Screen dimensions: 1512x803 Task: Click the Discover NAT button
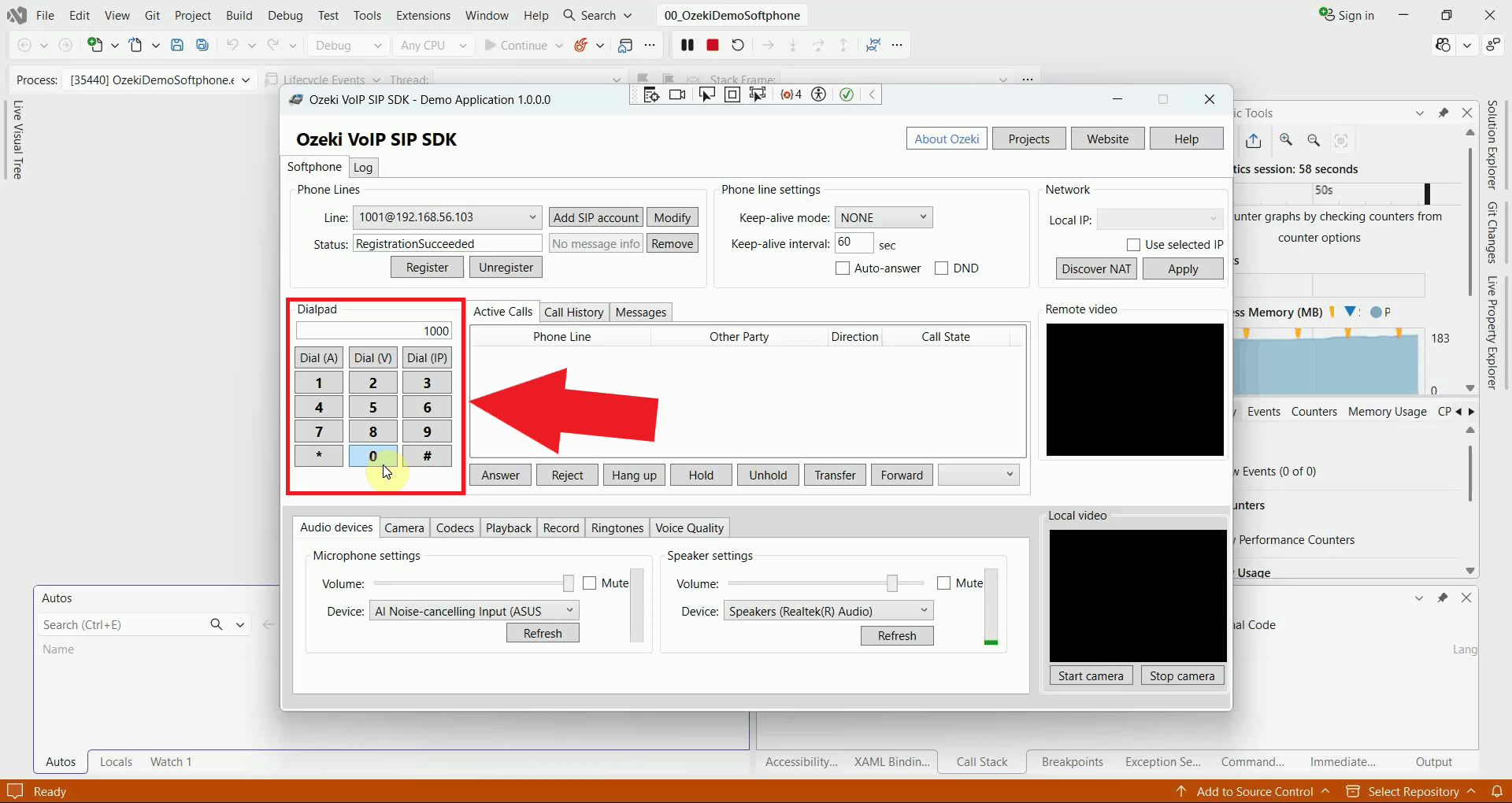(1096, 268)
